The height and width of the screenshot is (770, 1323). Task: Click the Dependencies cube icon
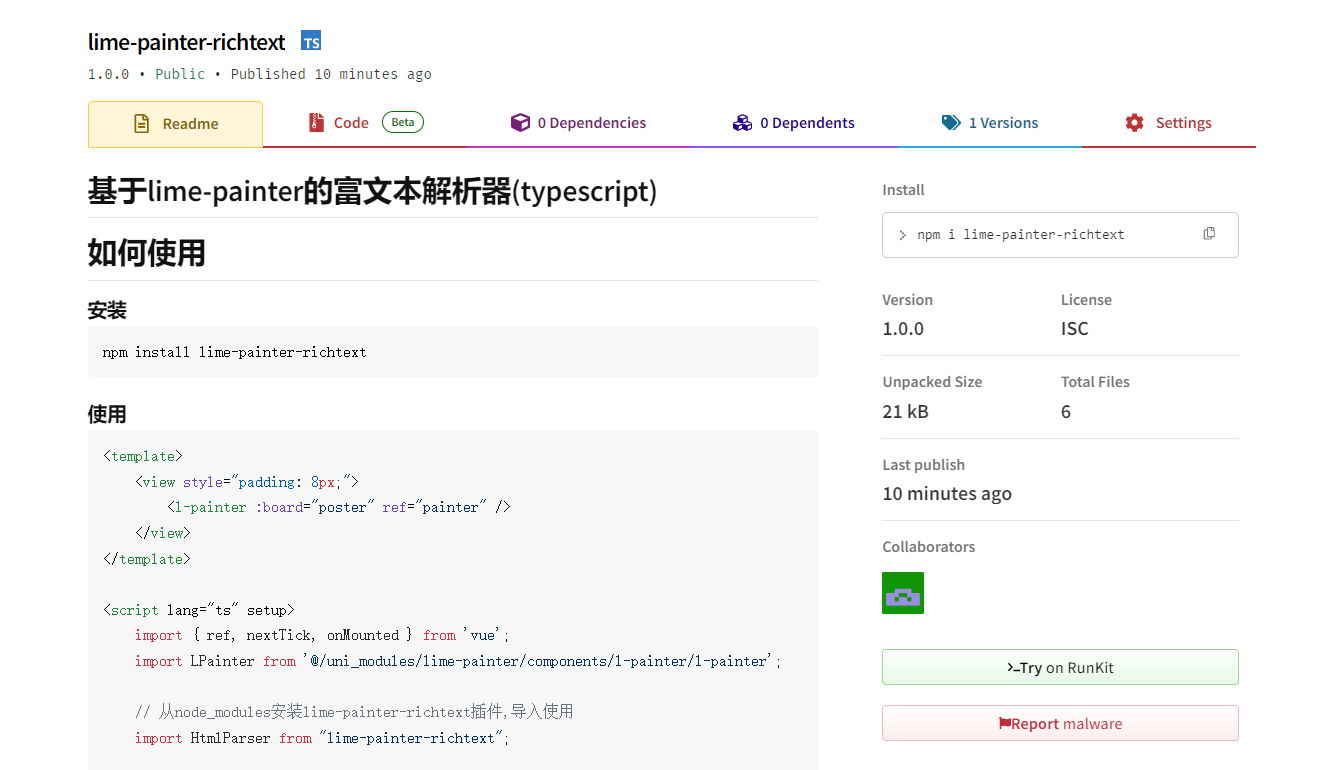[x=520, y=122]
